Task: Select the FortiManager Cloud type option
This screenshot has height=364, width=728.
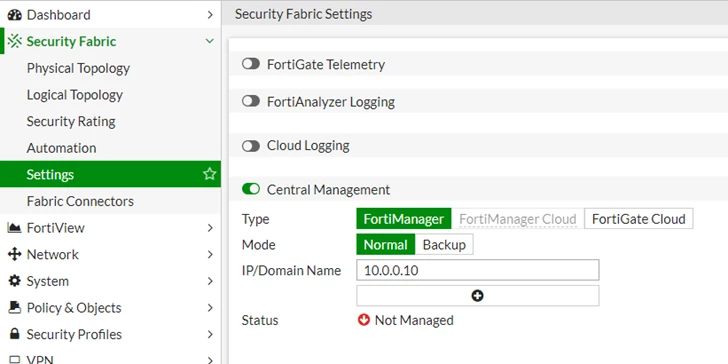Action: click(x=518, y=219)
